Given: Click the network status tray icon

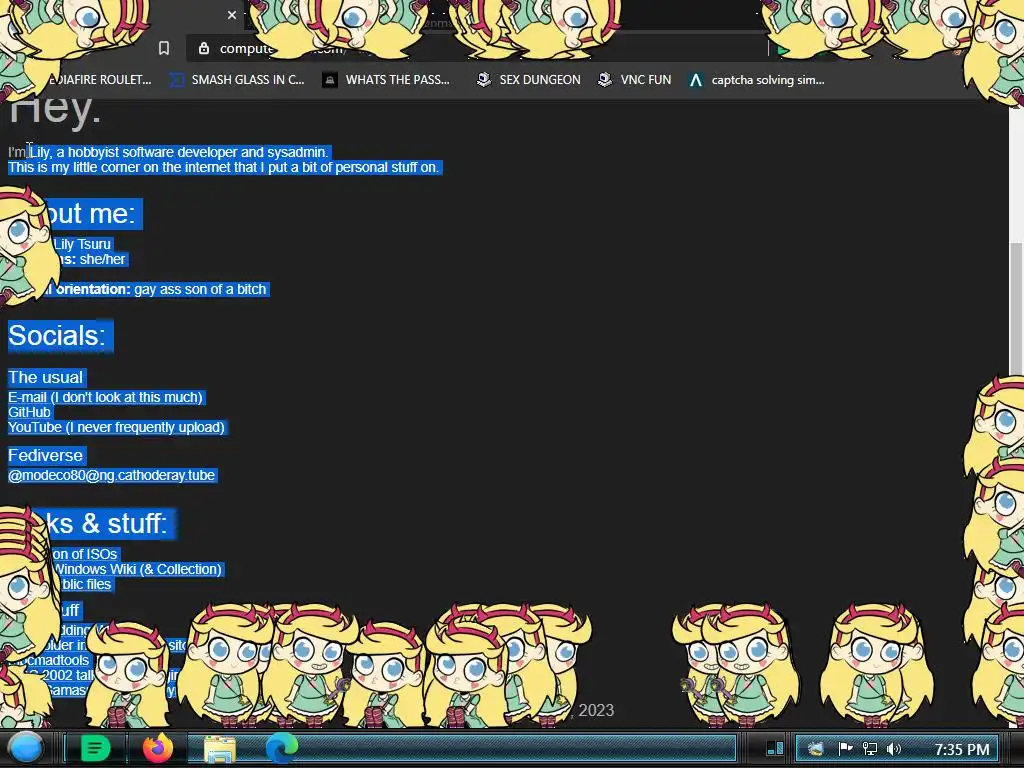Looking at the screenshot, I should tap(869, 749).
